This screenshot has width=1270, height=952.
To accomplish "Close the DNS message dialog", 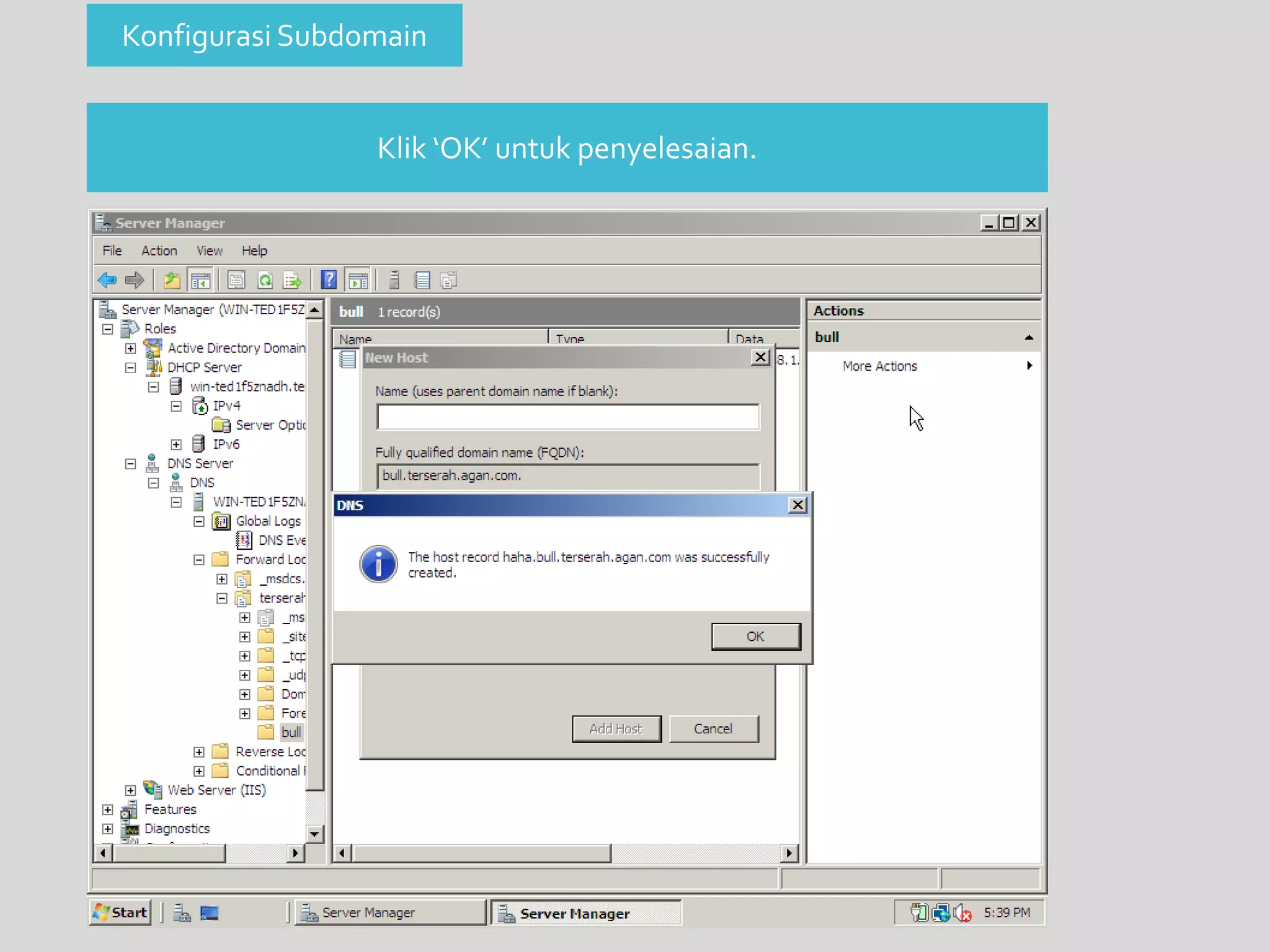I will 797,505.
